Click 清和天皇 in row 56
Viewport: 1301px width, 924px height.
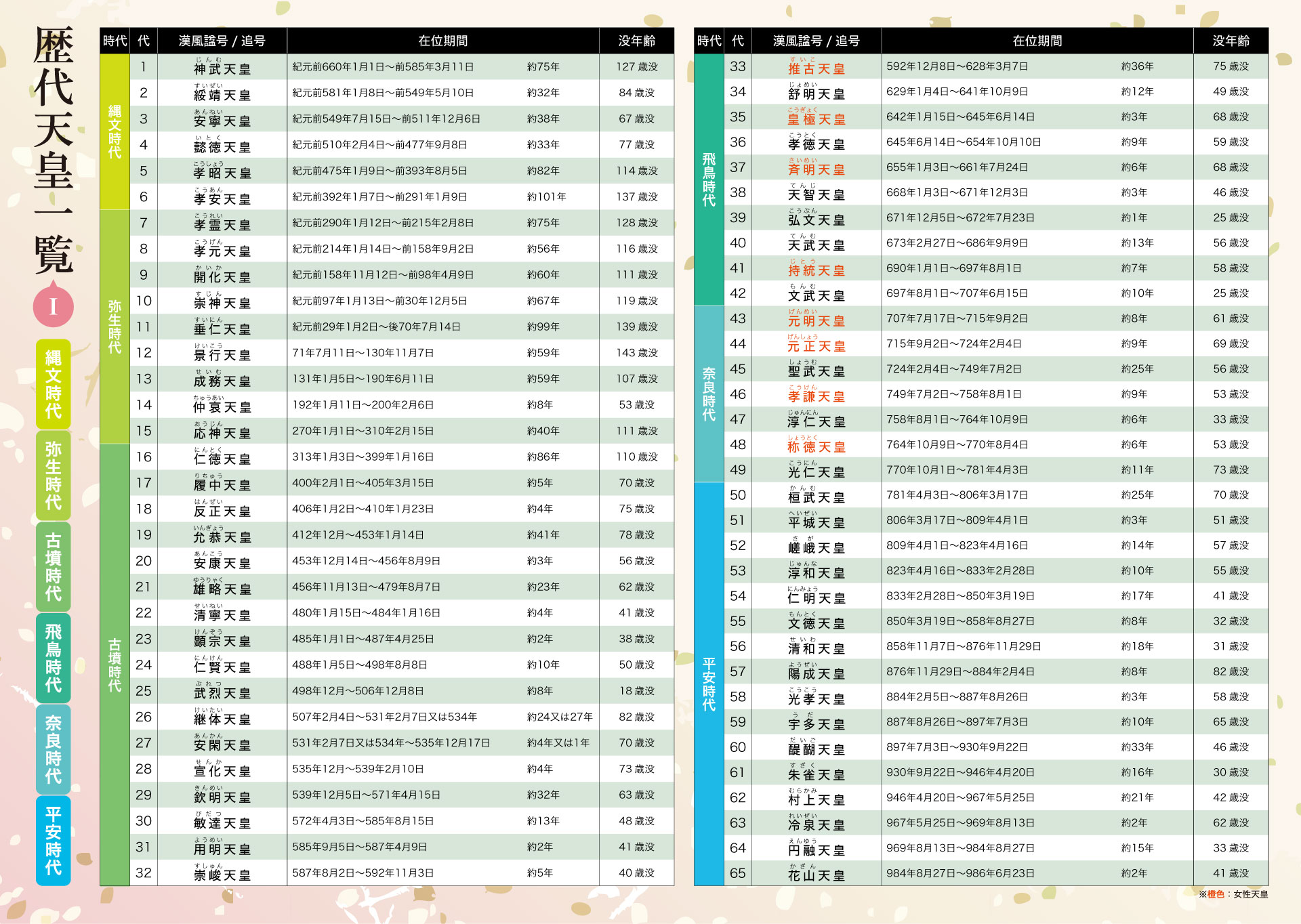tap(817, 649)
